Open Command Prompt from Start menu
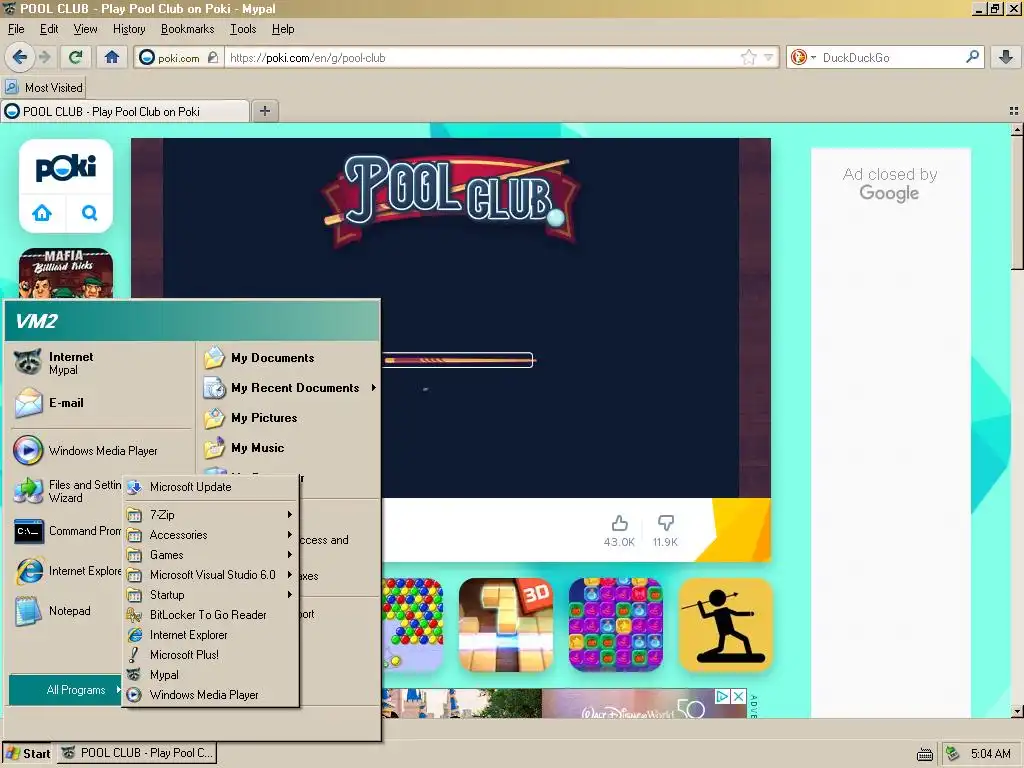 67,532
